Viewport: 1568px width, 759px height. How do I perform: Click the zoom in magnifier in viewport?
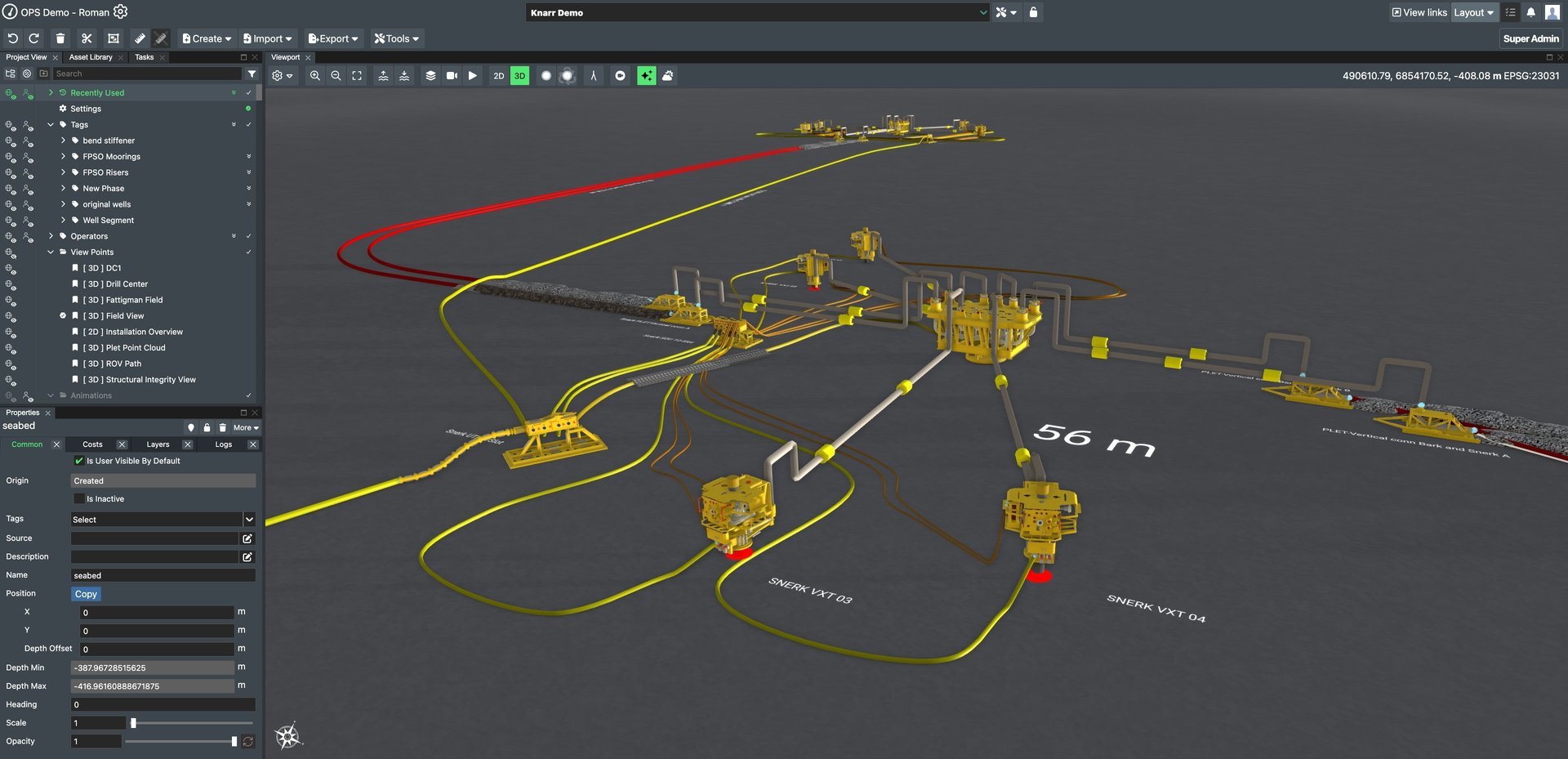point(315,76)
